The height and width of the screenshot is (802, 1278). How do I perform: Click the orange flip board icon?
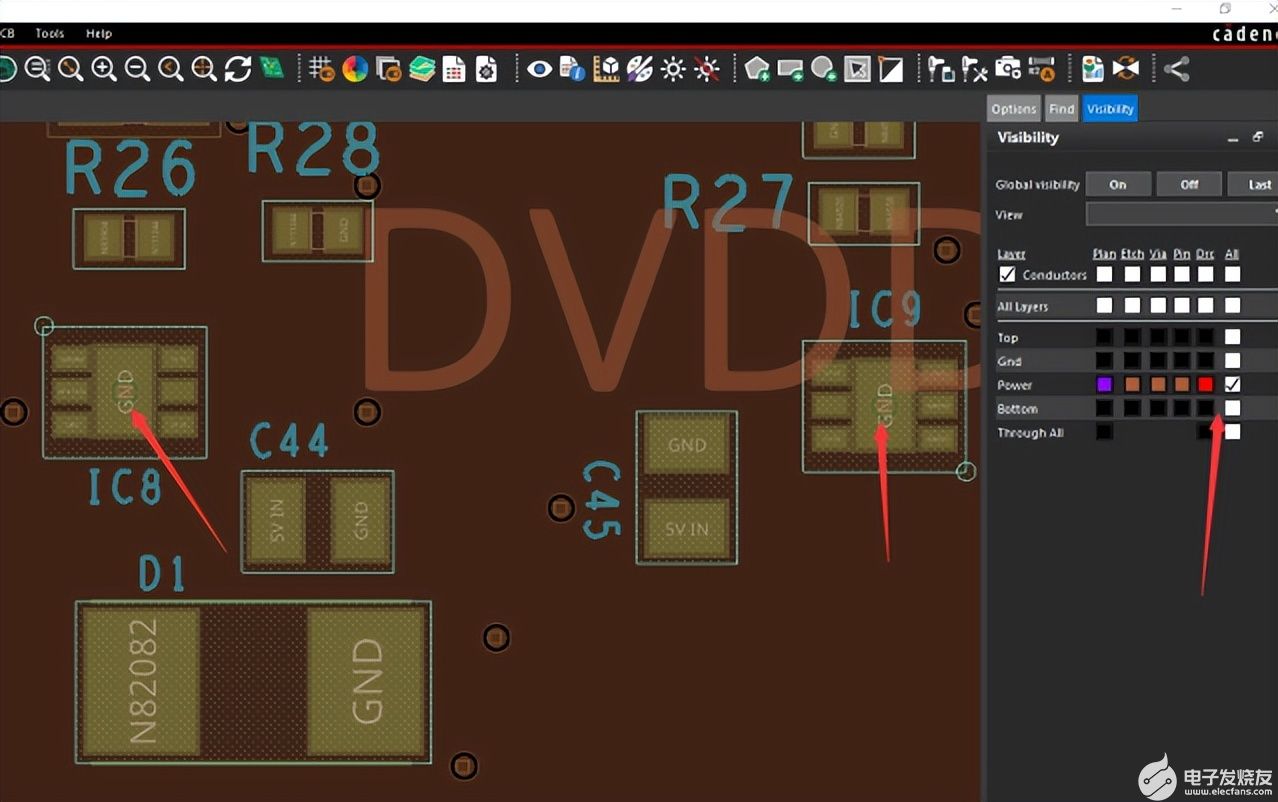coord(1126,68)
